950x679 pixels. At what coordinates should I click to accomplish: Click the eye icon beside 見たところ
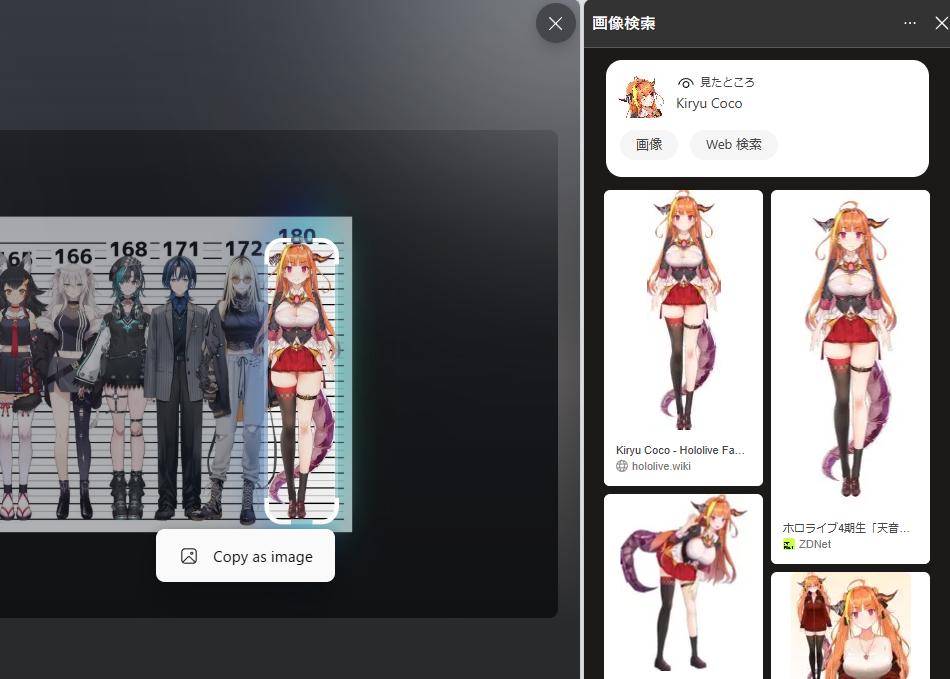(685, 83)
